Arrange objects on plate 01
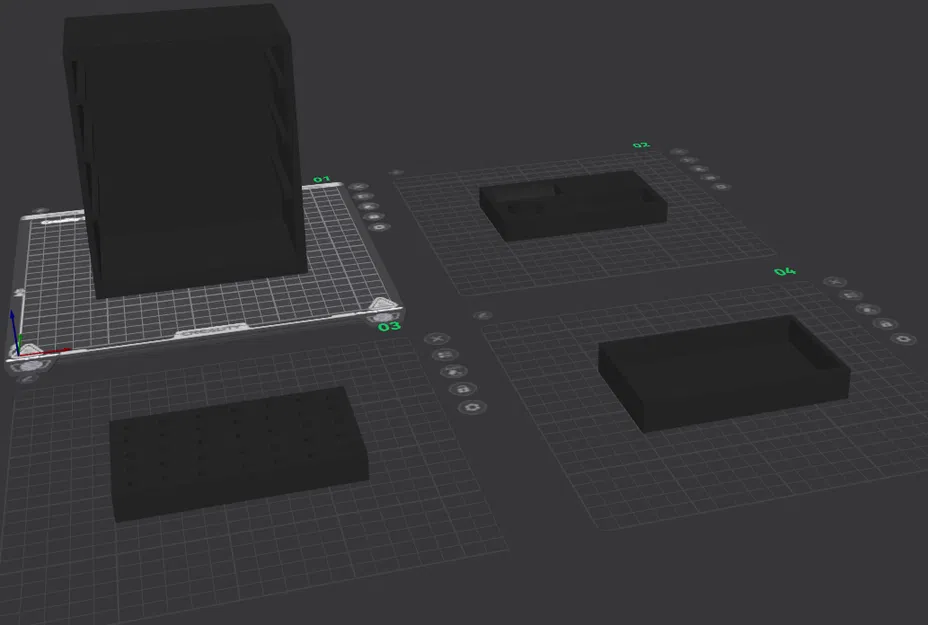This screenshot has width=928, height=625. pos(369,206)
